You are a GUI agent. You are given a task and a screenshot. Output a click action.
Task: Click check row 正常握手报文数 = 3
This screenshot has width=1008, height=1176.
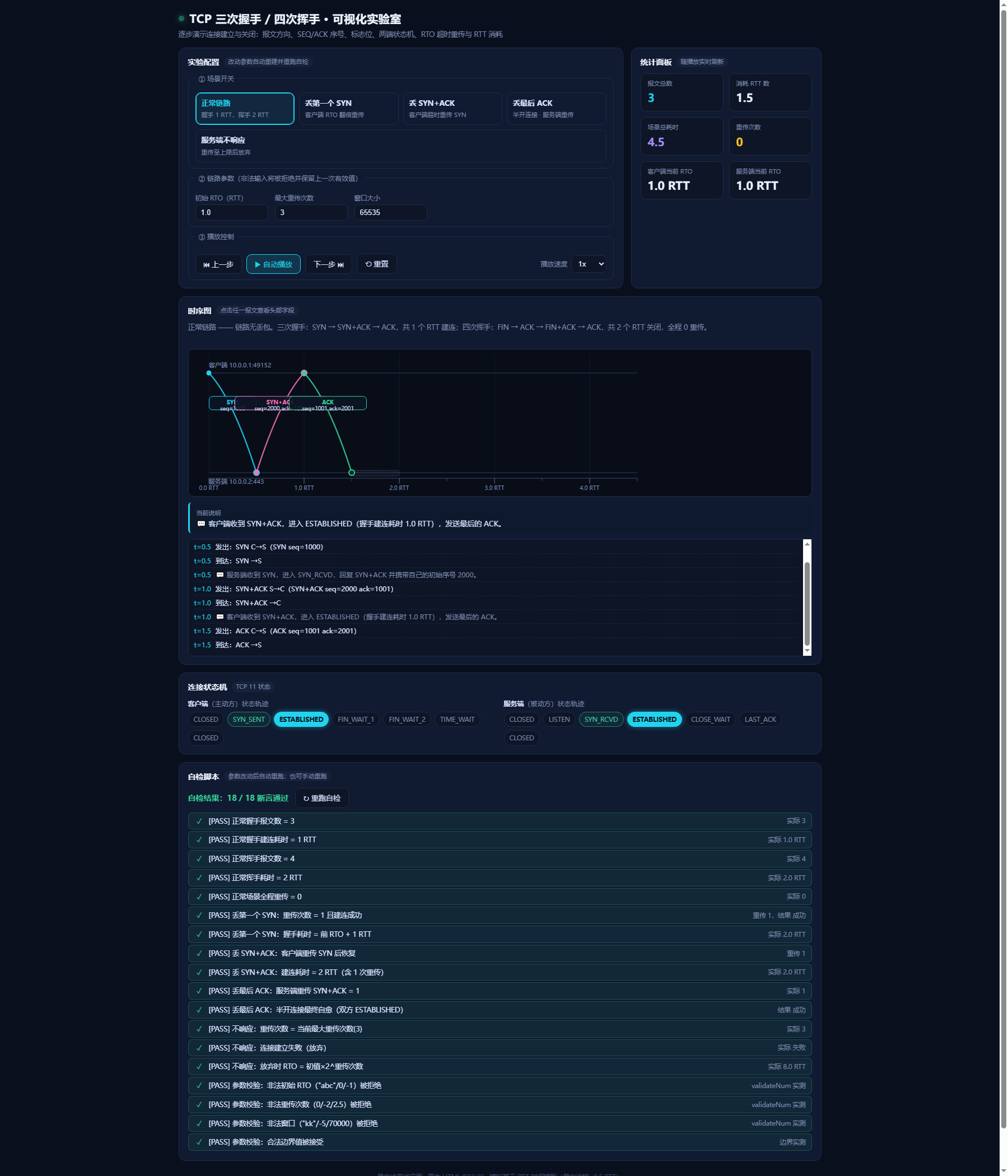(x=500, y=822)
